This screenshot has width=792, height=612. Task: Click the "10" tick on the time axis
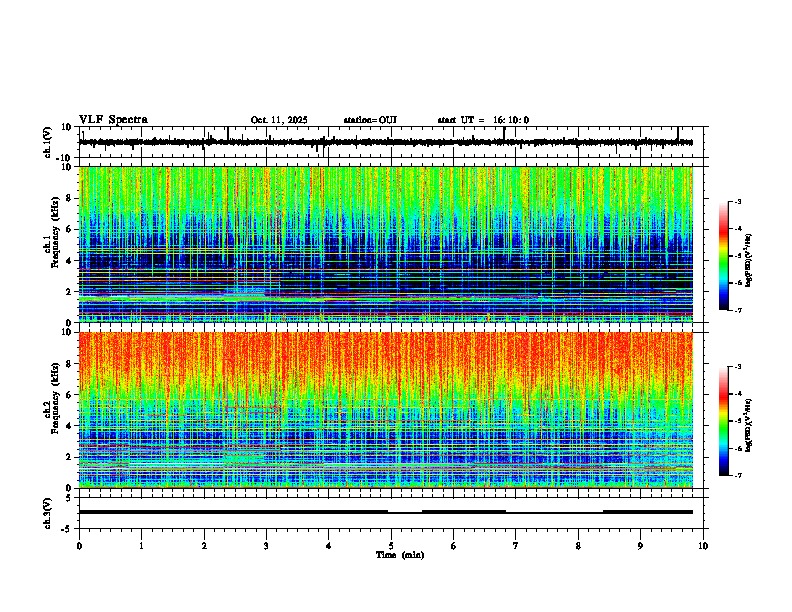[703, 546]
